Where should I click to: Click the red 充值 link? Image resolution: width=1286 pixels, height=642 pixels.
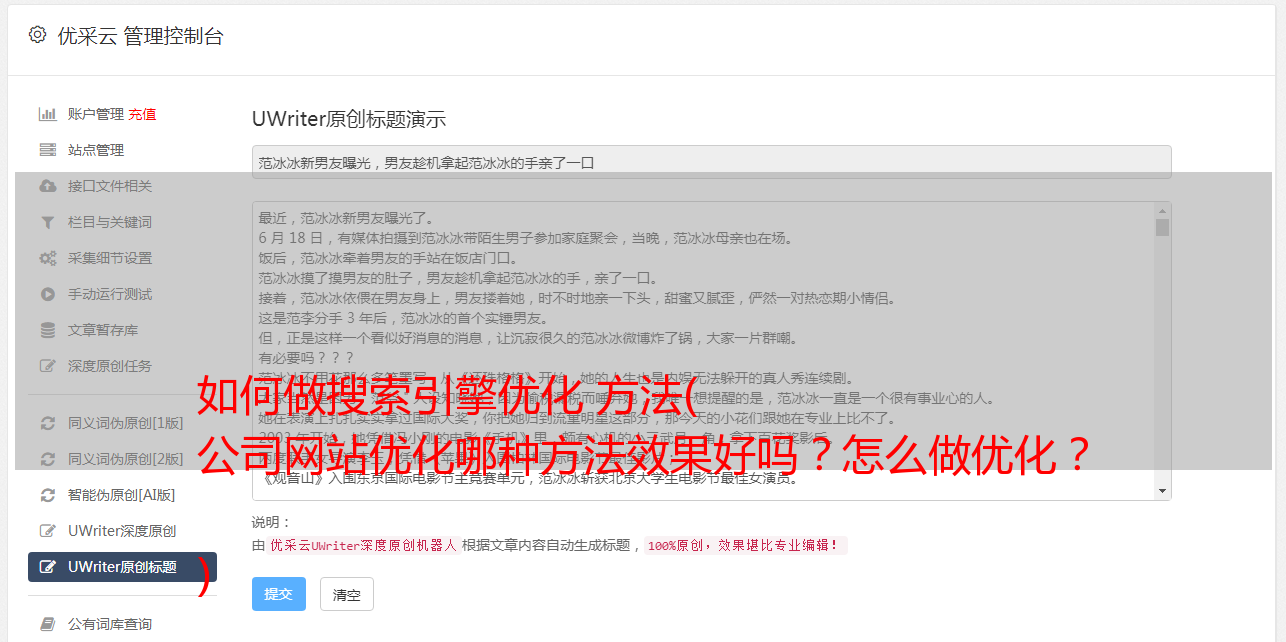142,114
